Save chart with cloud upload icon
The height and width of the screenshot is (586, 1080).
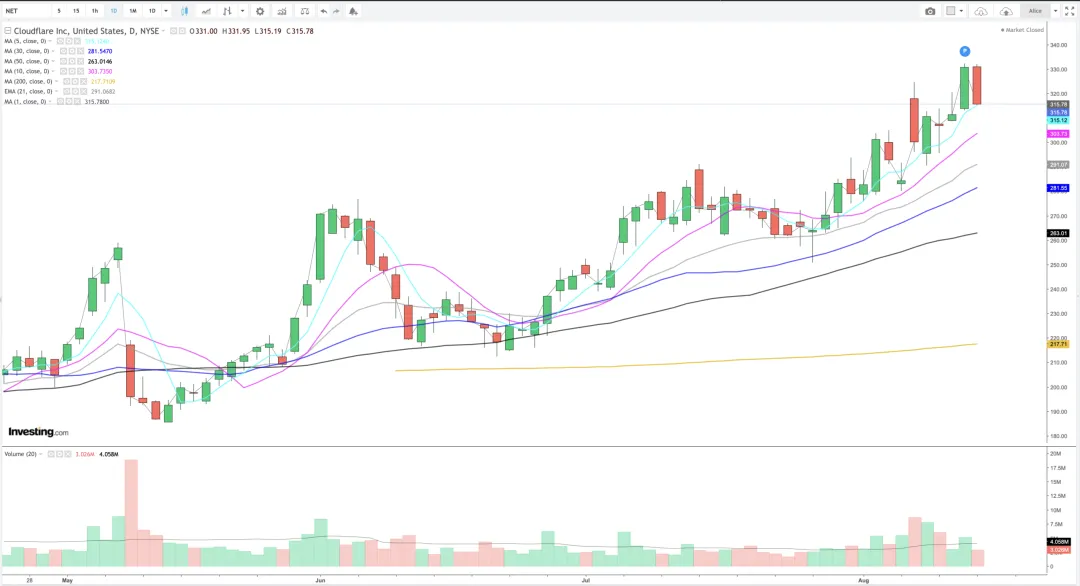click(x=1006, y=11)
